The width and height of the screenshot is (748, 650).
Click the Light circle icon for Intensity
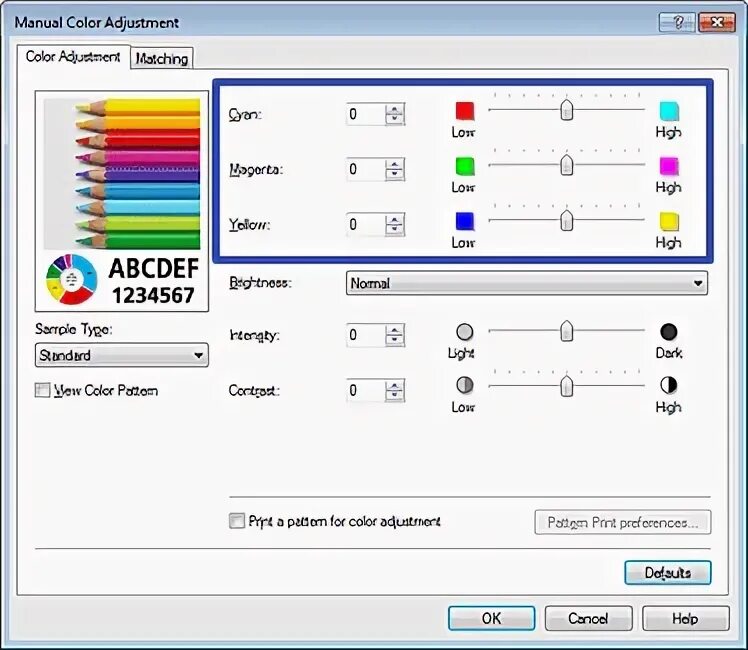[465, 332]
